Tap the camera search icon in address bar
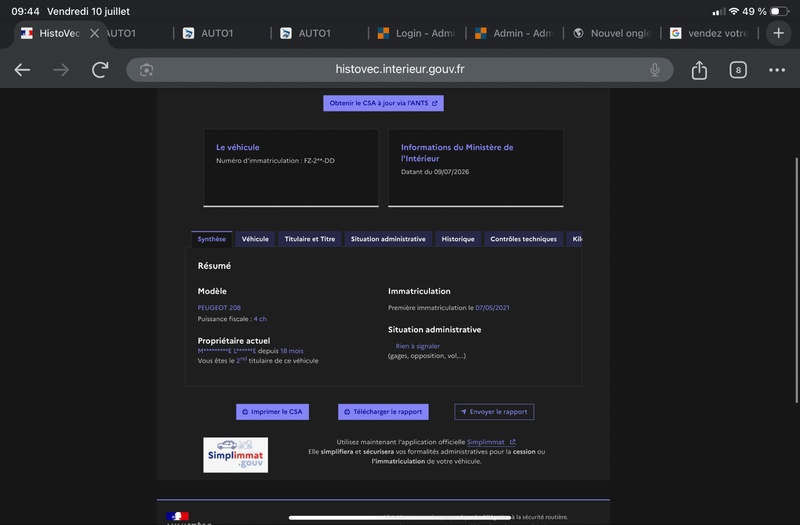 click(x=146, y=70)
